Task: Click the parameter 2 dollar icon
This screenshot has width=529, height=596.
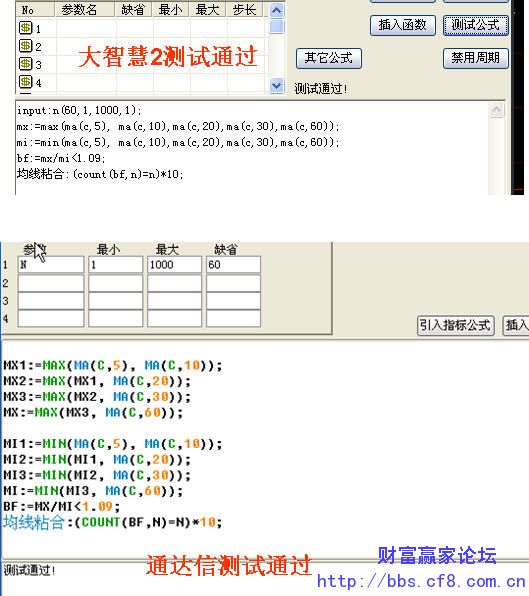Action: click(25, 46)
